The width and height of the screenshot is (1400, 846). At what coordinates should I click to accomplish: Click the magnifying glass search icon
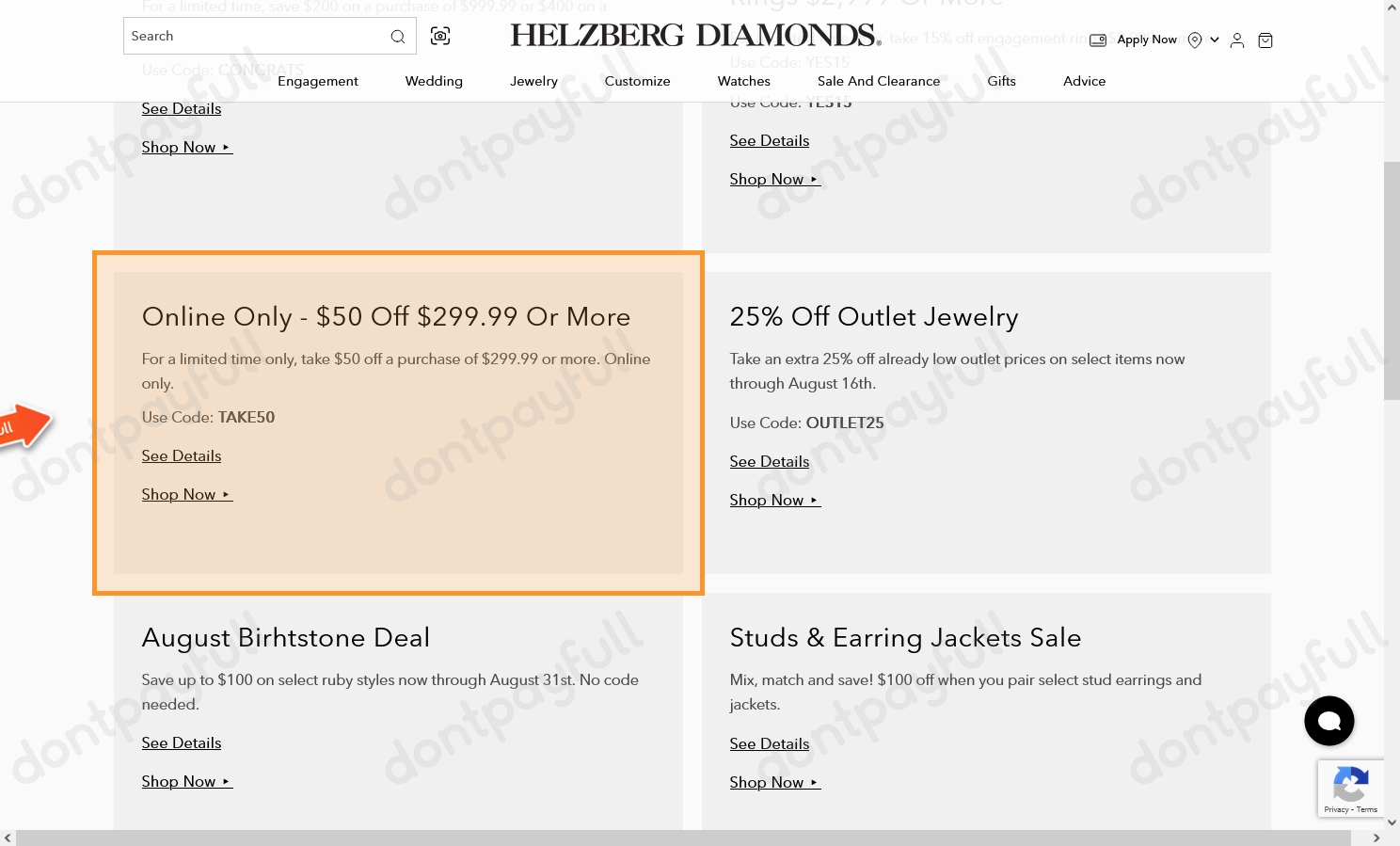point(398,36)
